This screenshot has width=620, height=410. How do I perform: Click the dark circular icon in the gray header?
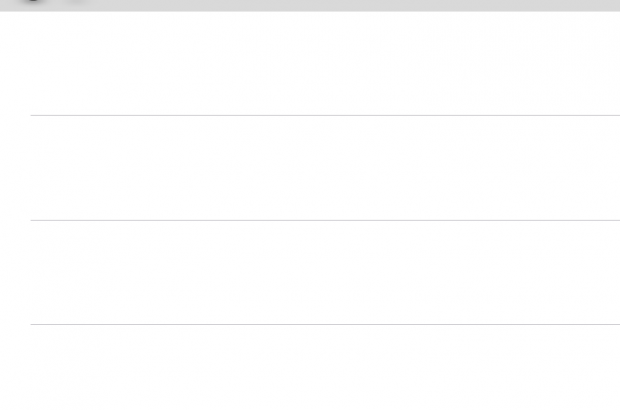click(33, 2)
